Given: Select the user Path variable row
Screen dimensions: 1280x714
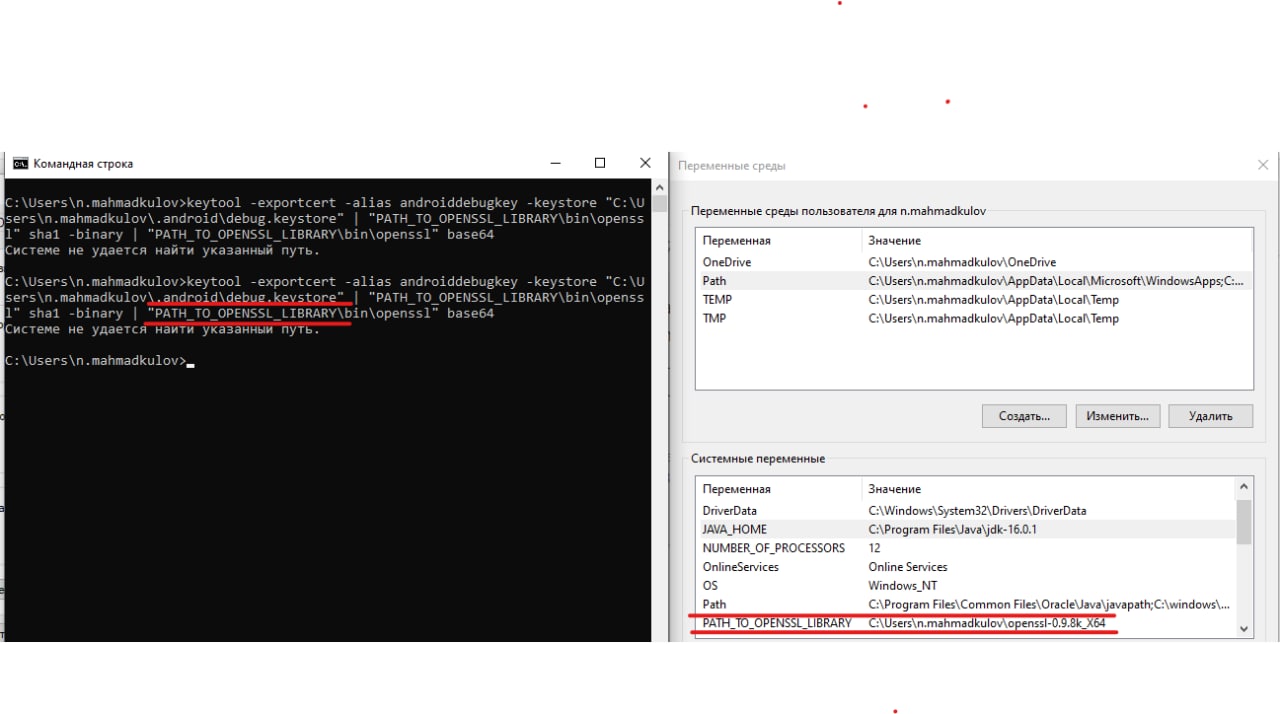Looking at the screenshot, I should pyautogui.click(x=974, y=281).
